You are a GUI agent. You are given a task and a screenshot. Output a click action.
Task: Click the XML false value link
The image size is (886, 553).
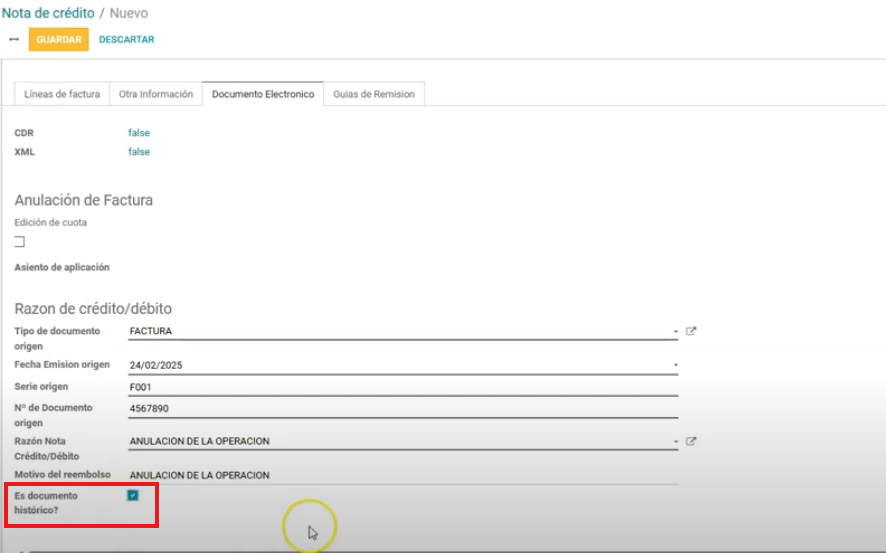(x=139, y=152)
